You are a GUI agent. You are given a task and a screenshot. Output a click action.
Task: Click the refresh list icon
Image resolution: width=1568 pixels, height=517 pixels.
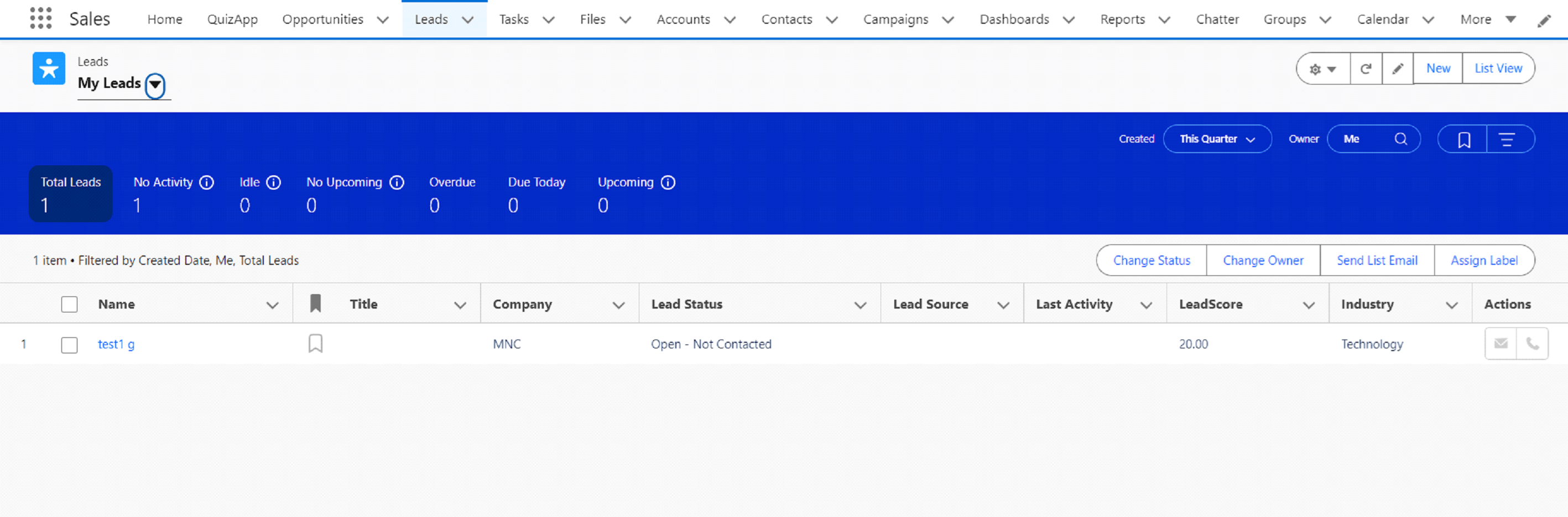pyautogui.click(x=1366, y=69)
